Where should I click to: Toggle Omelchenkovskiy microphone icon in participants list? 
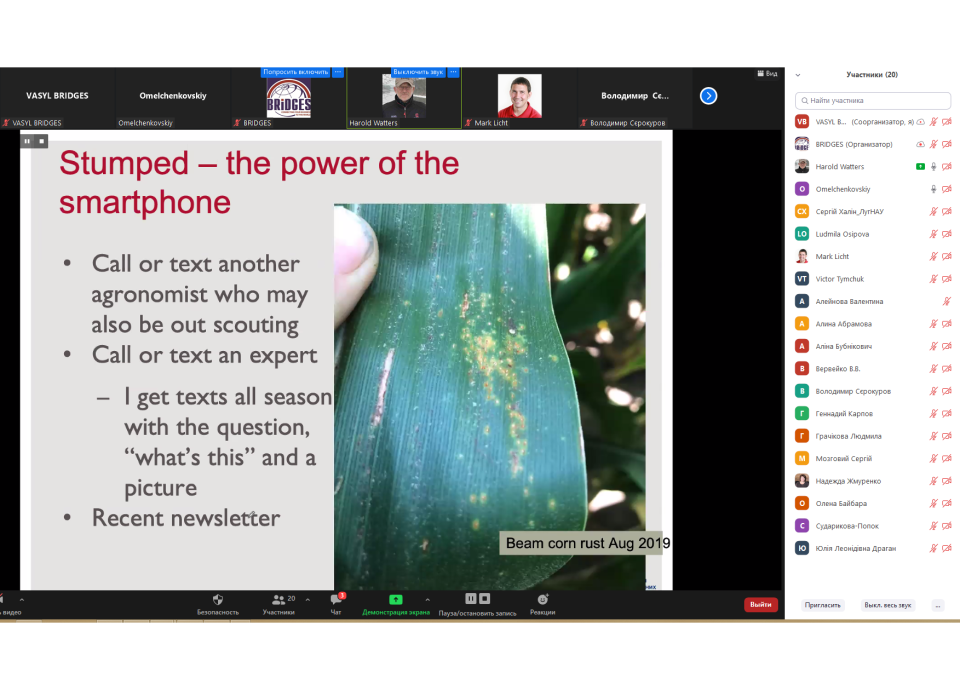934,189
